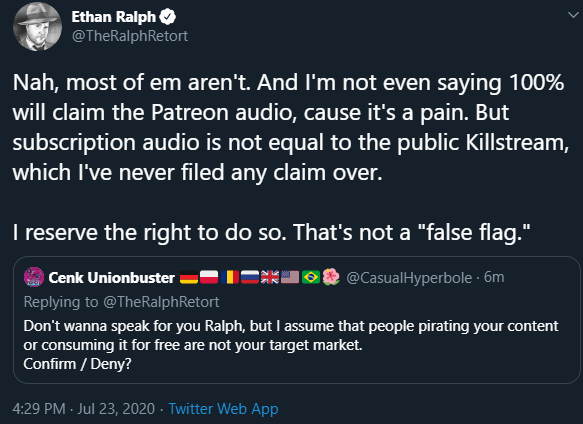Expand the tweet options chevron menu
Screen dimensions: 583x424
[x=573, y=15]
